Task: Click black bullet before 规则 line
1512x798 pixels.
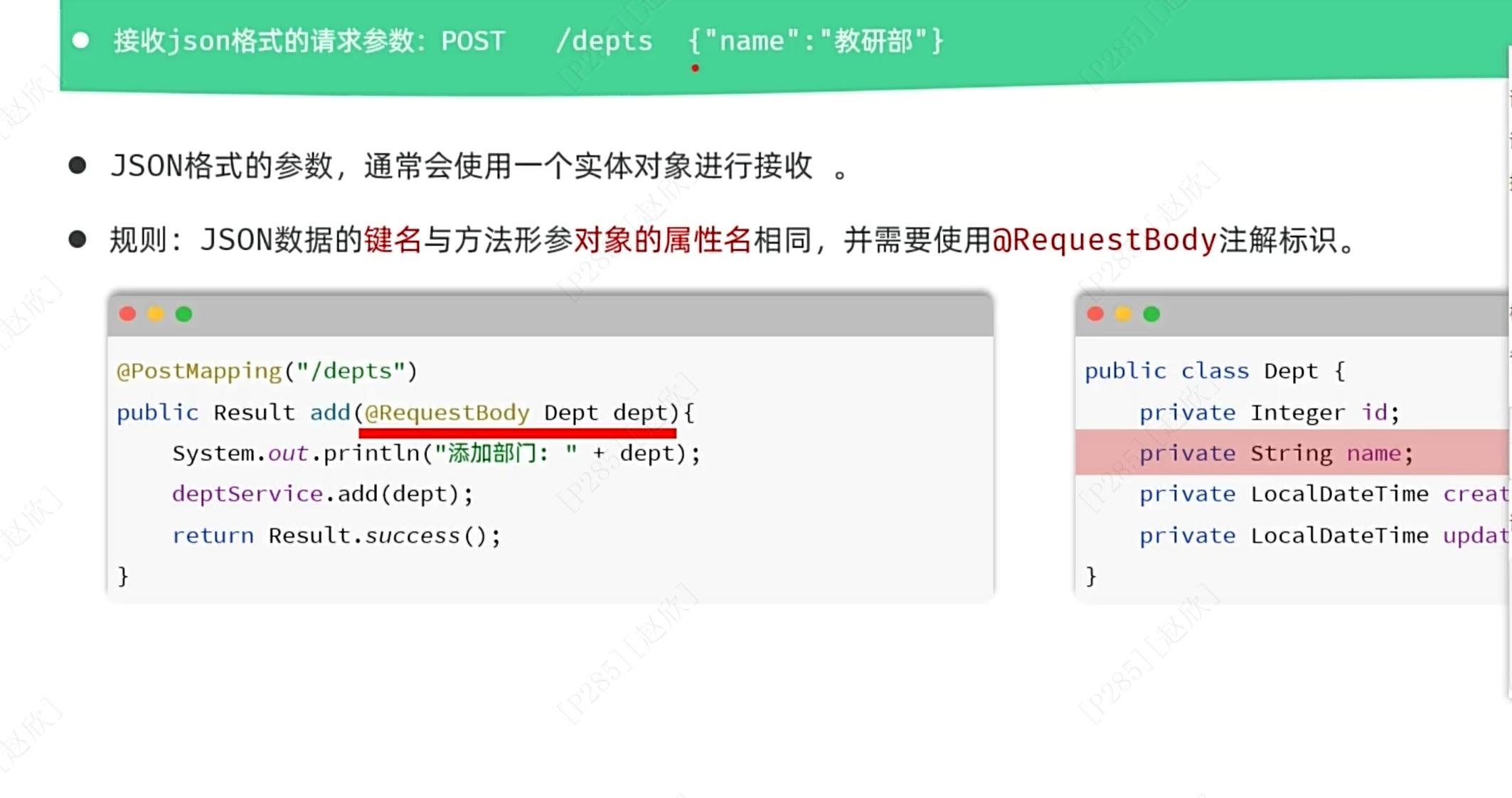Action: pyautogui.click(x=78, y=240)
